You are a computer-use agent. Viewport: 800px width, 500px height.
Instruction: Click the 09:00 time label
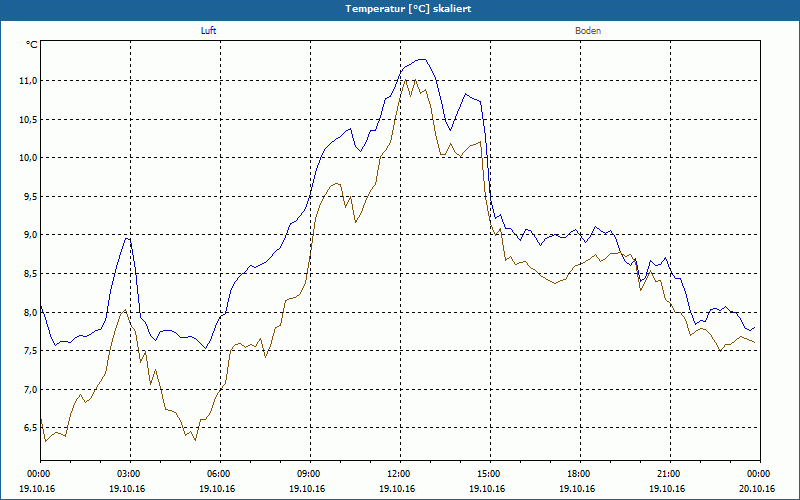coord(310,474)
